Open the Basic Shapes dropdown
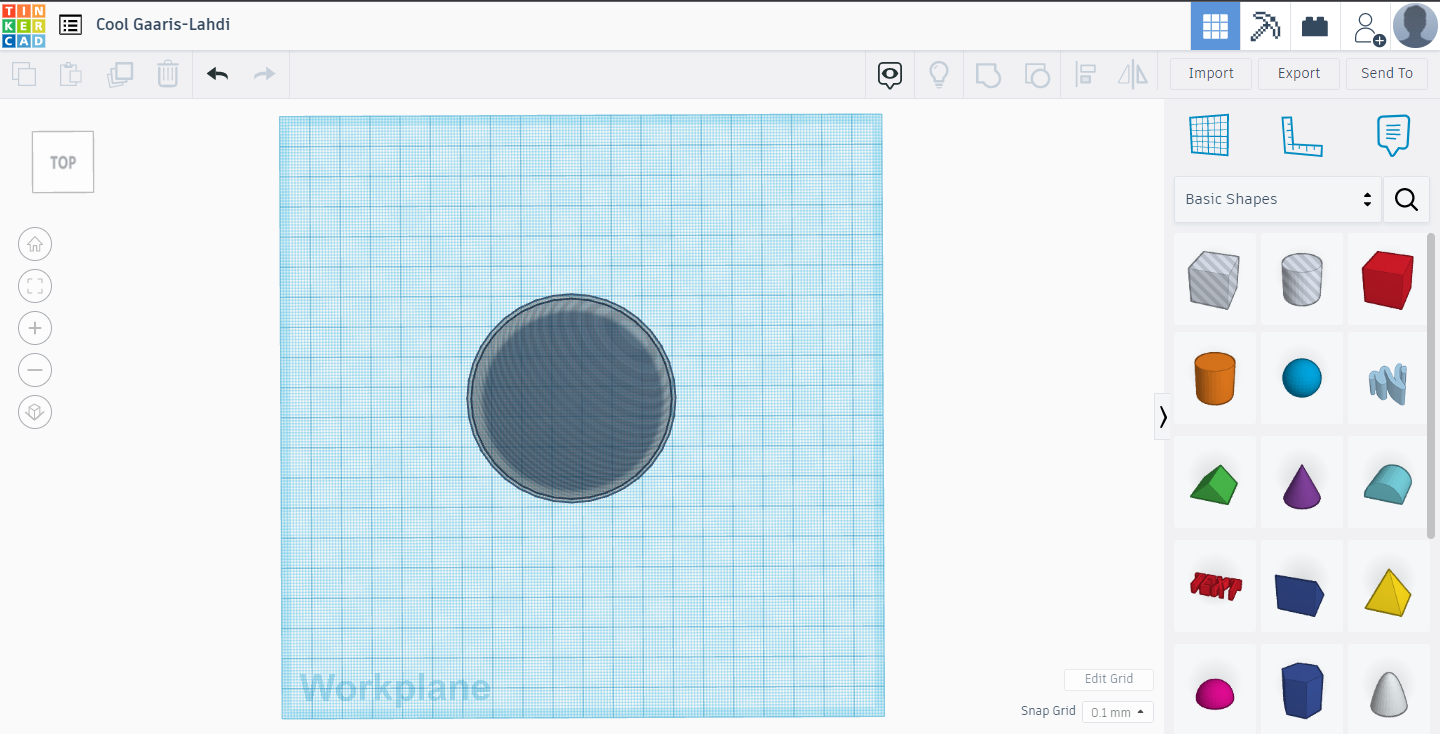Viewport: 1440px width, 734px height. point(1277,199)
